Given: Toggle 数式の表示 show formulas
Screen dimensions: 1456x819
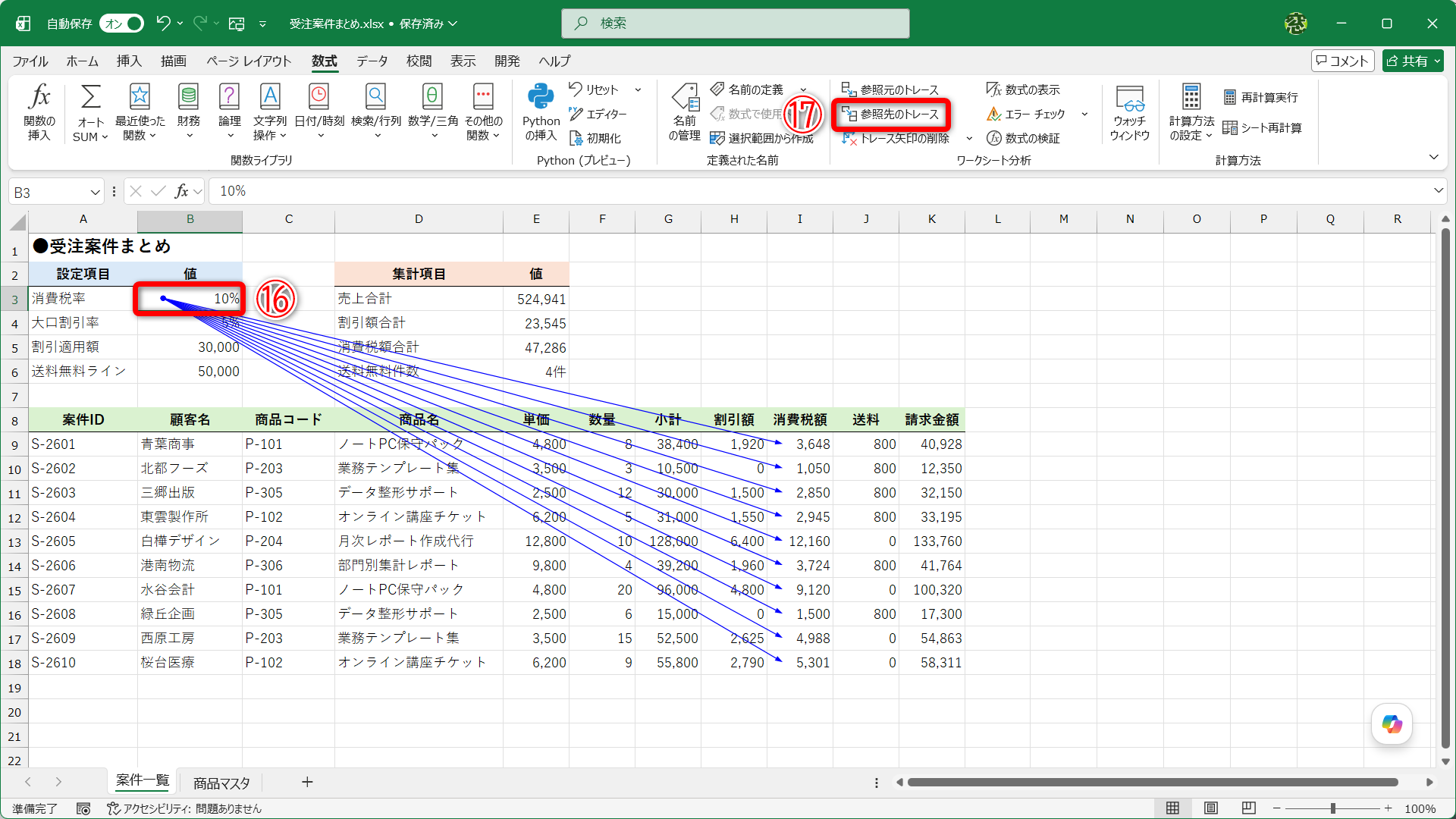Looking at the screenshot, I should coord(1023,89).
